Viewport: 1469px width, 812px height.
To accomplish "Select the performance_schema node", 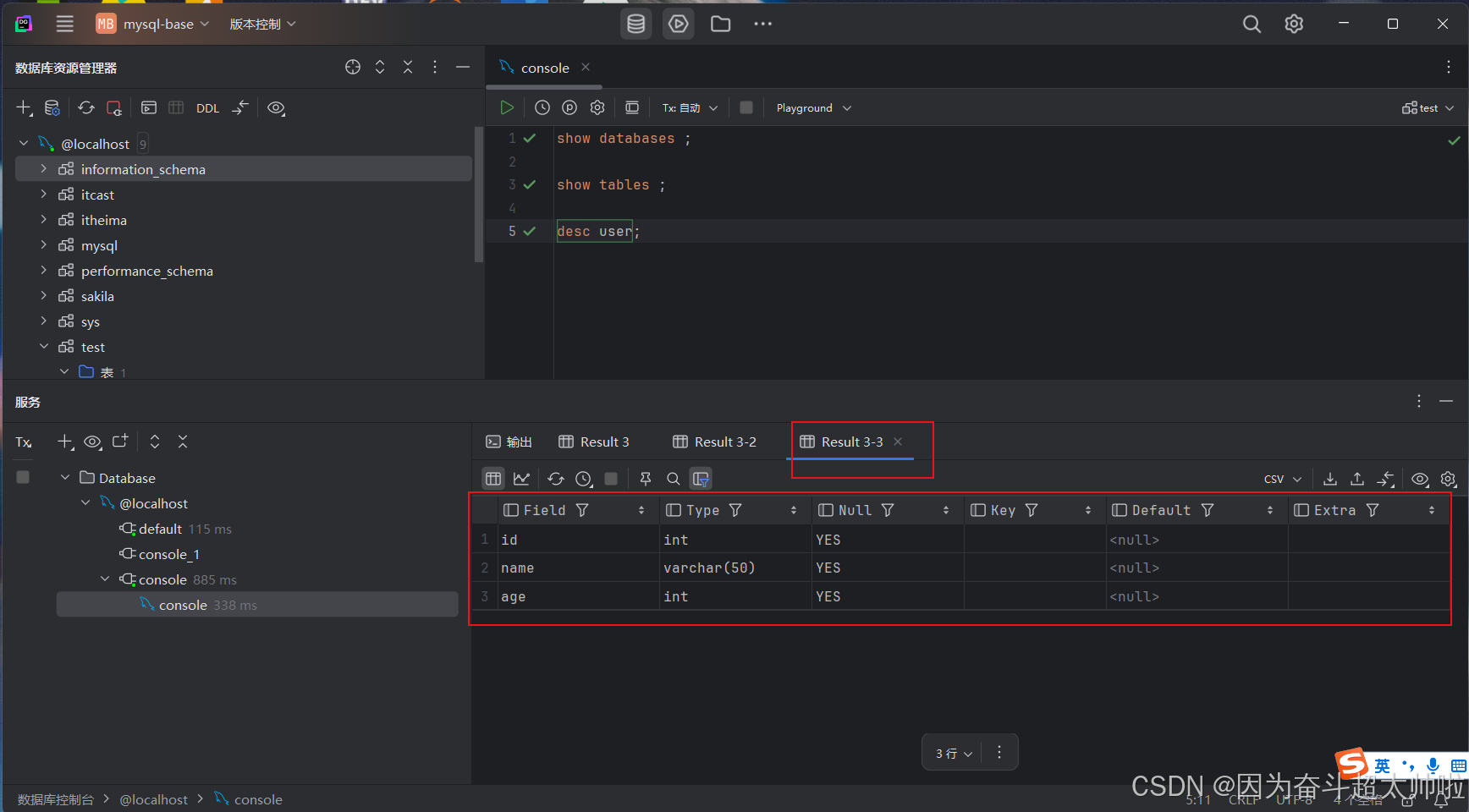I will coord(146,271).
